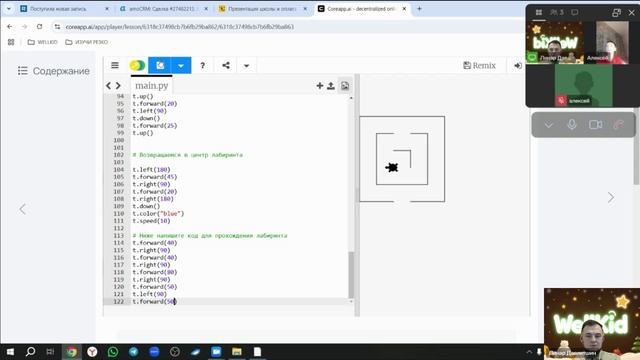Click the t.color("blue") code line
This screenshot has width=640, height=360.
coord(158,213)
